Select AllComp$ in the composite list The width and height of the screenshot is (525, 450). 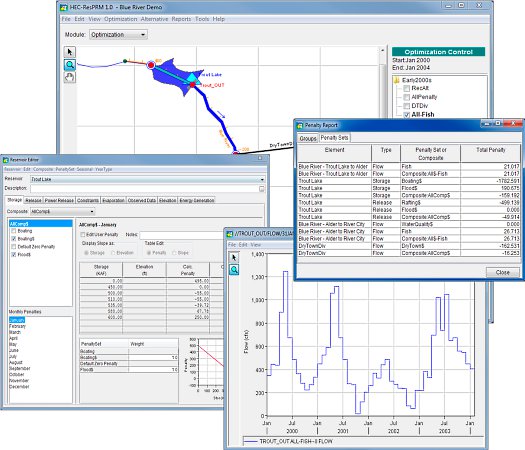coord(41,224)
